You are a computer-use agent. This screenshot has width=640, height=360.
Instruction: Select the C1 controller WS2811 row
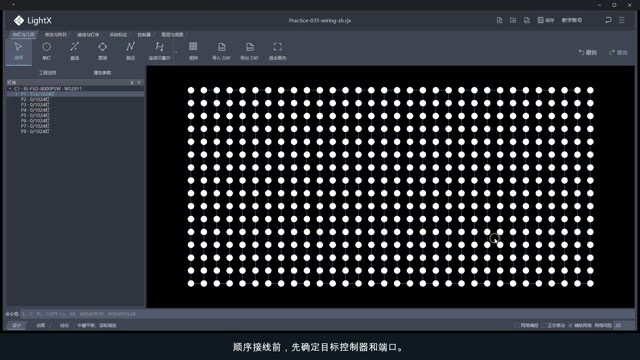click(x=76, y=88)
